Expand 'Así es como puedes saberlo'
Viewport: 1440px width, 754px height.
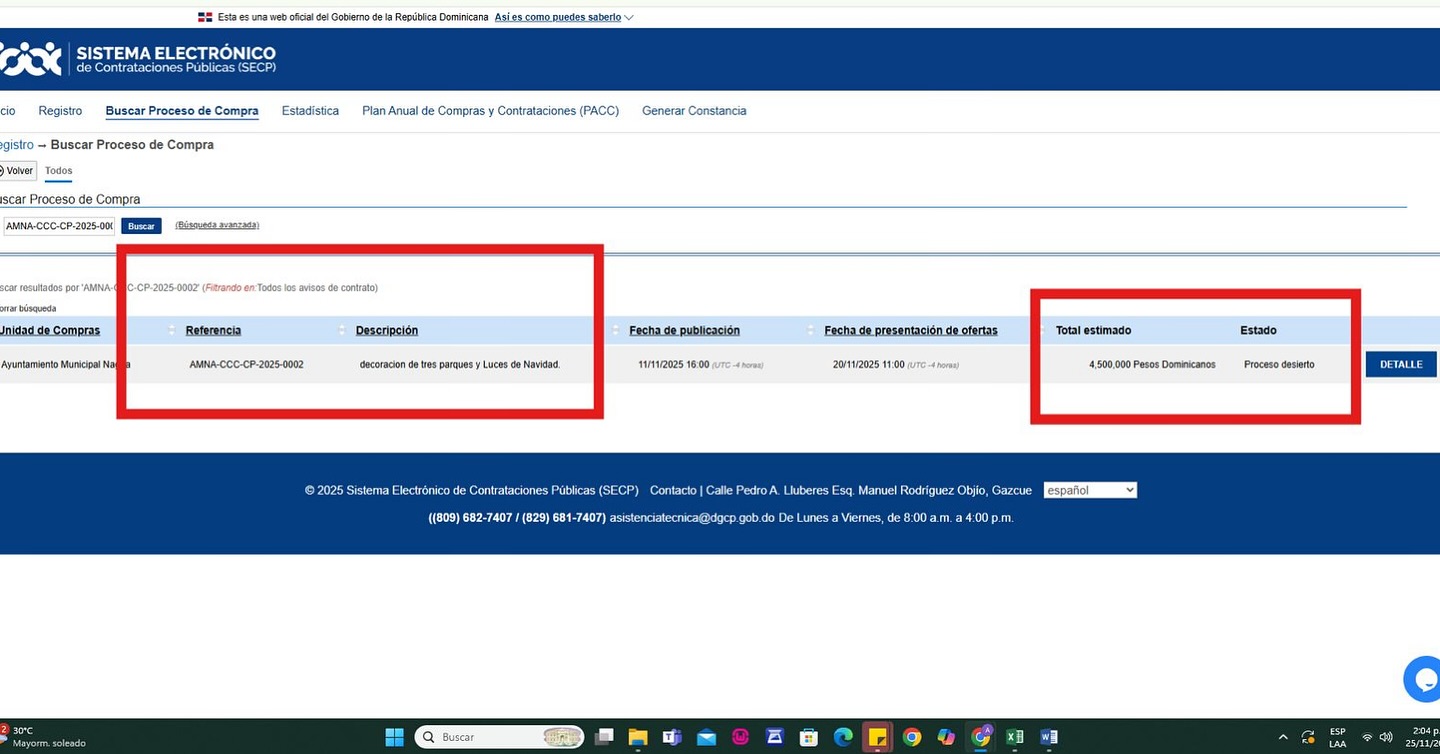(563, 17)
